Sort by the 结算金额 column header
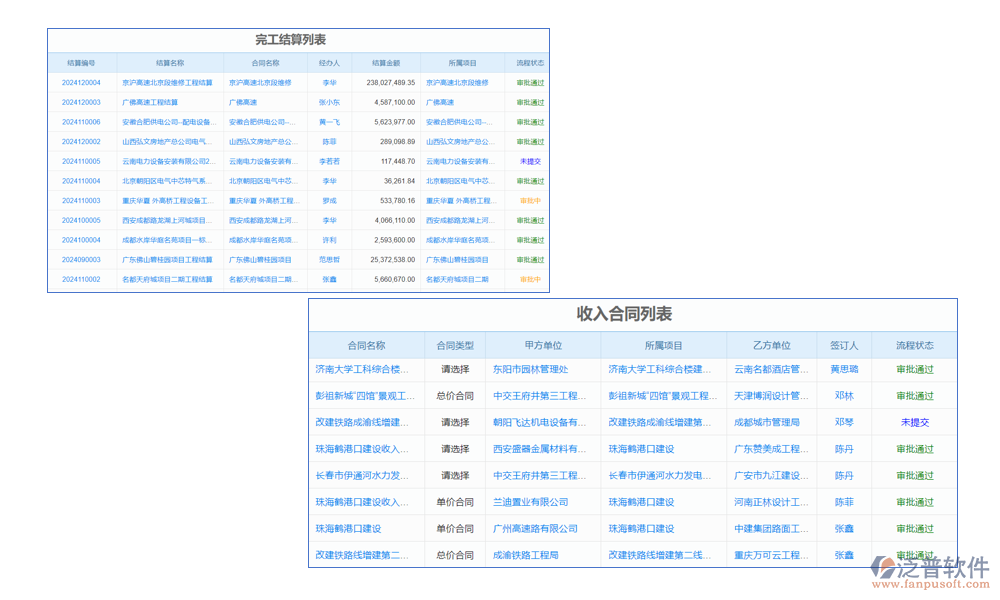The image size is (1000, 600). click(387, 62)
